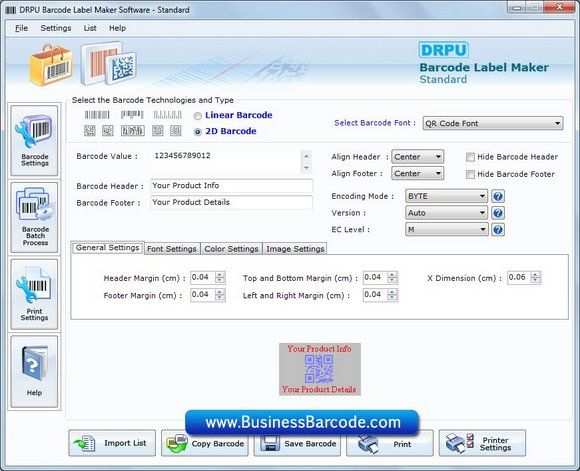Select 2D Barcode radio option
Viewport: 580px width, 471px height.
(x=198, y=132)
